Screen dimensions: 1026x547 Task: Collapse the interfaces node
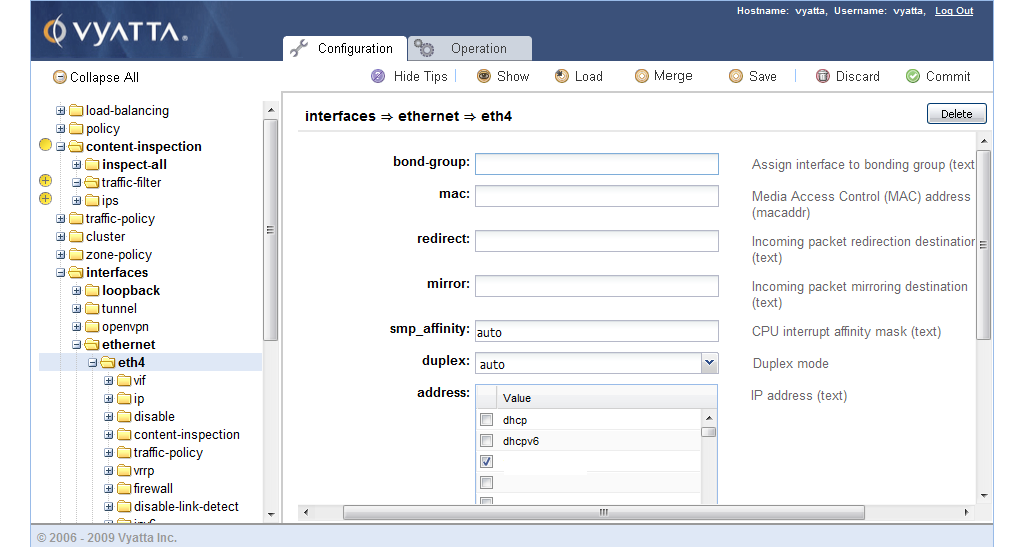coord(60,273)
